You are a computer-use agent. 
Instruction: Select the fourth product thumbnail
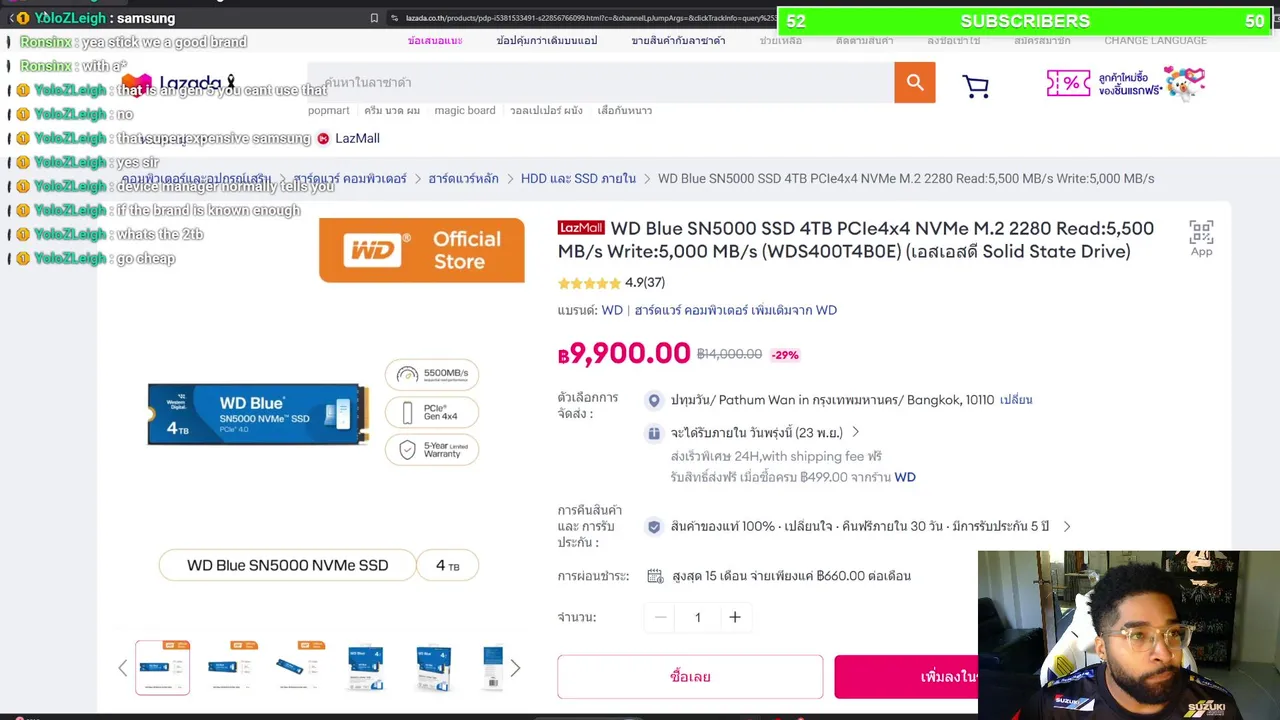coord(365,667)
